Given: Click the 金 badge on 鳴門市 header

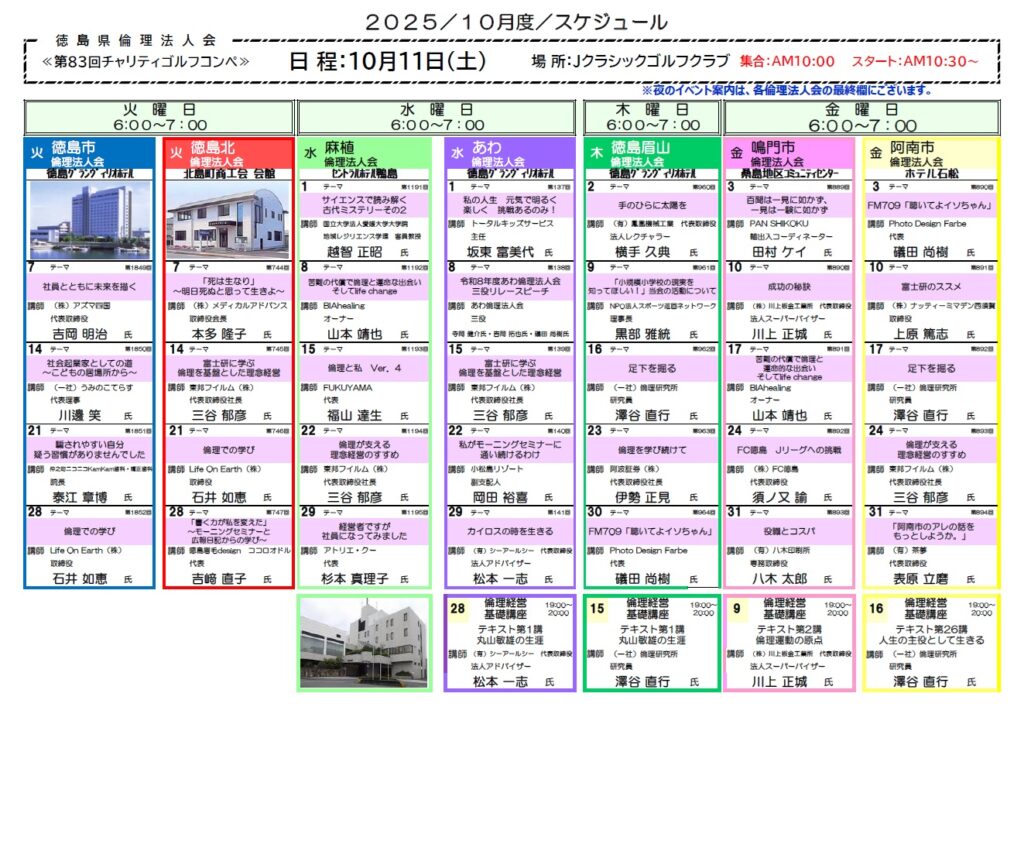Looking at the screenshot, I should pyautogui.click(x=737, y=152).
